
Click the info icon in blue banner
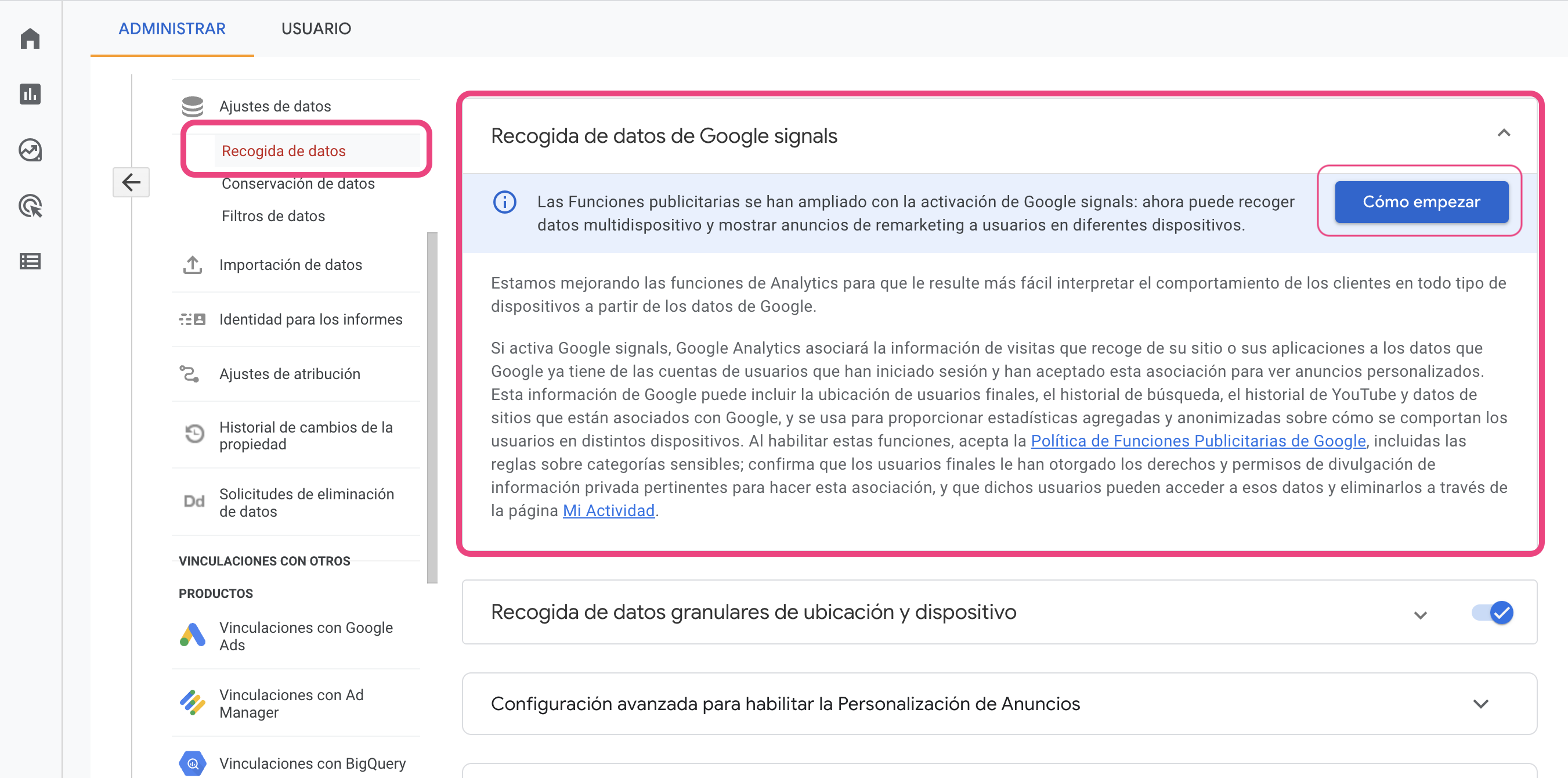[505, 202]
